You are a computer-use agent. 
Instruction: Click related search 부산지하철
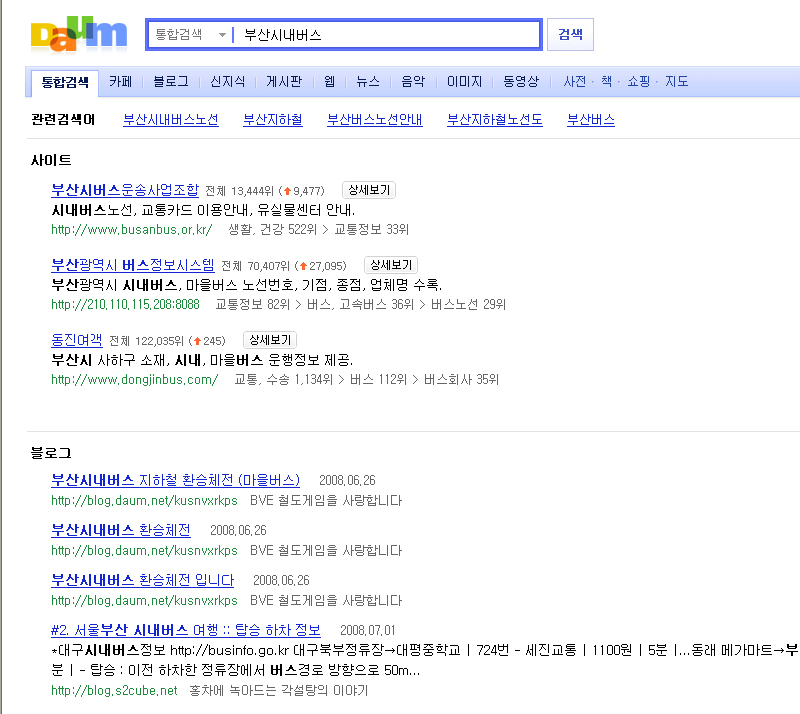pyautogui.click(x=273, y=120)
